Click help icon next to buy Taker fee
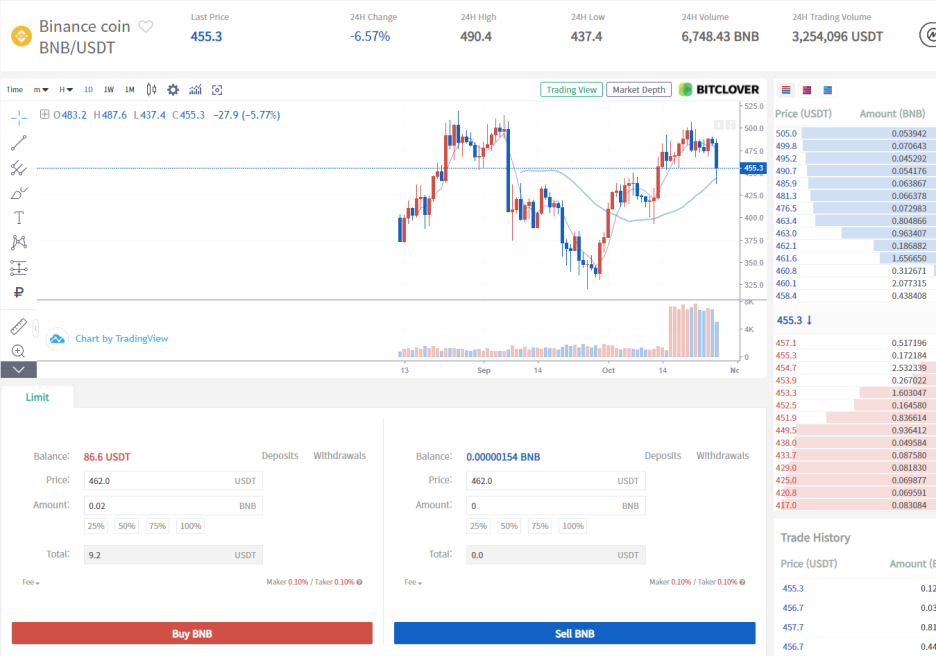 tap(359, 582)
